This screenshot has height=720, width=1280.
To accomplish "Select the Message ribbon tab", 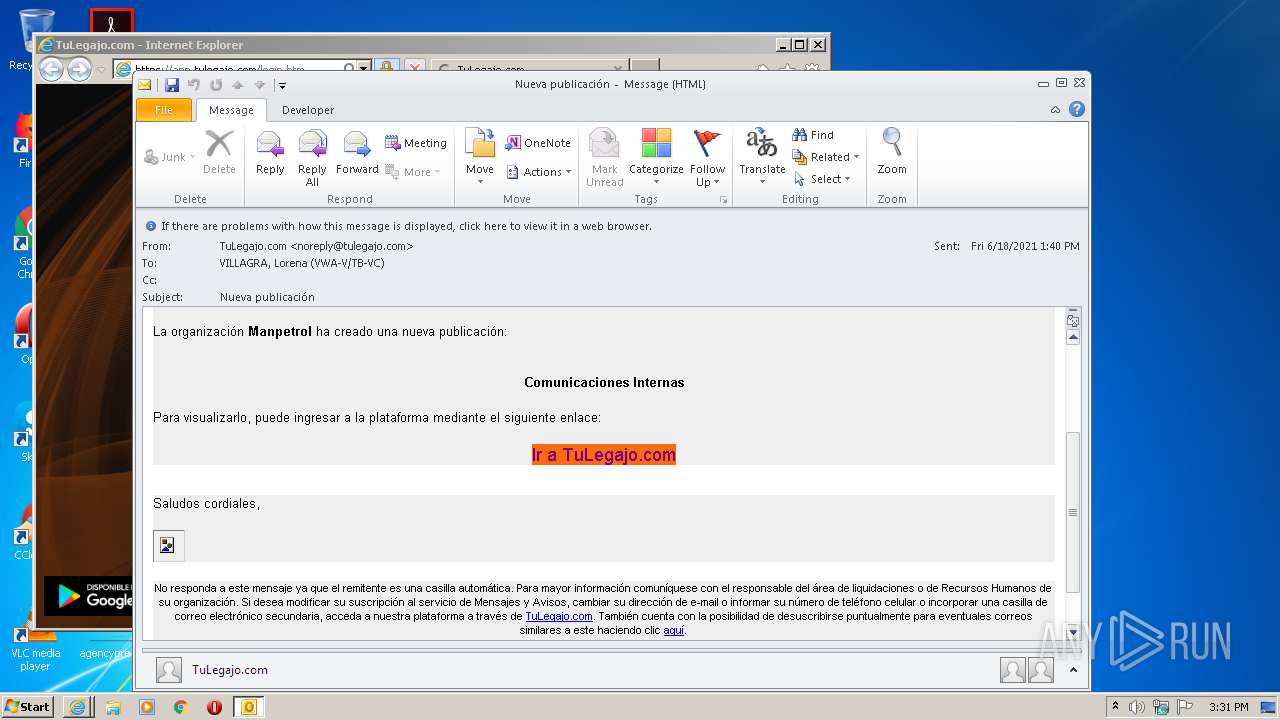I will point(231,110).
